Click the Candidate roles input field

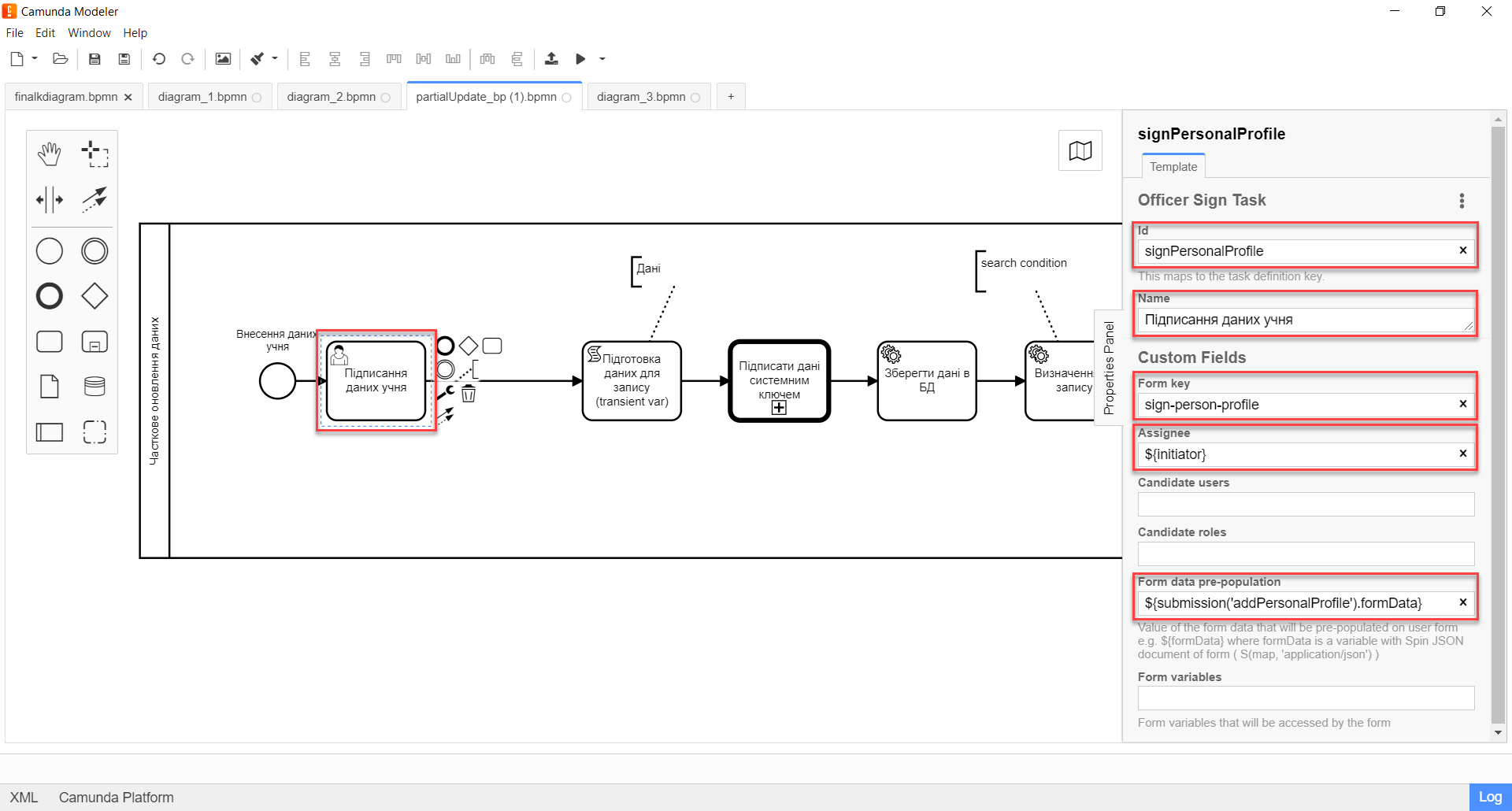tap(1306, 554)
